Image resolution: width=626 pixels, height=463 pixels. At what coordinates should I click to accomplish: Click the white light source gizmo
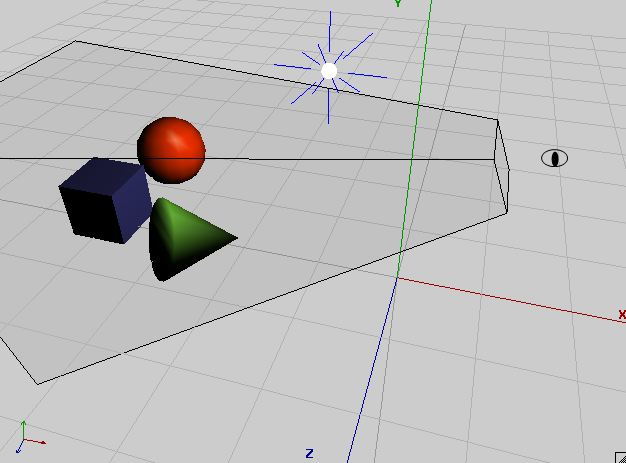[329, 71]
